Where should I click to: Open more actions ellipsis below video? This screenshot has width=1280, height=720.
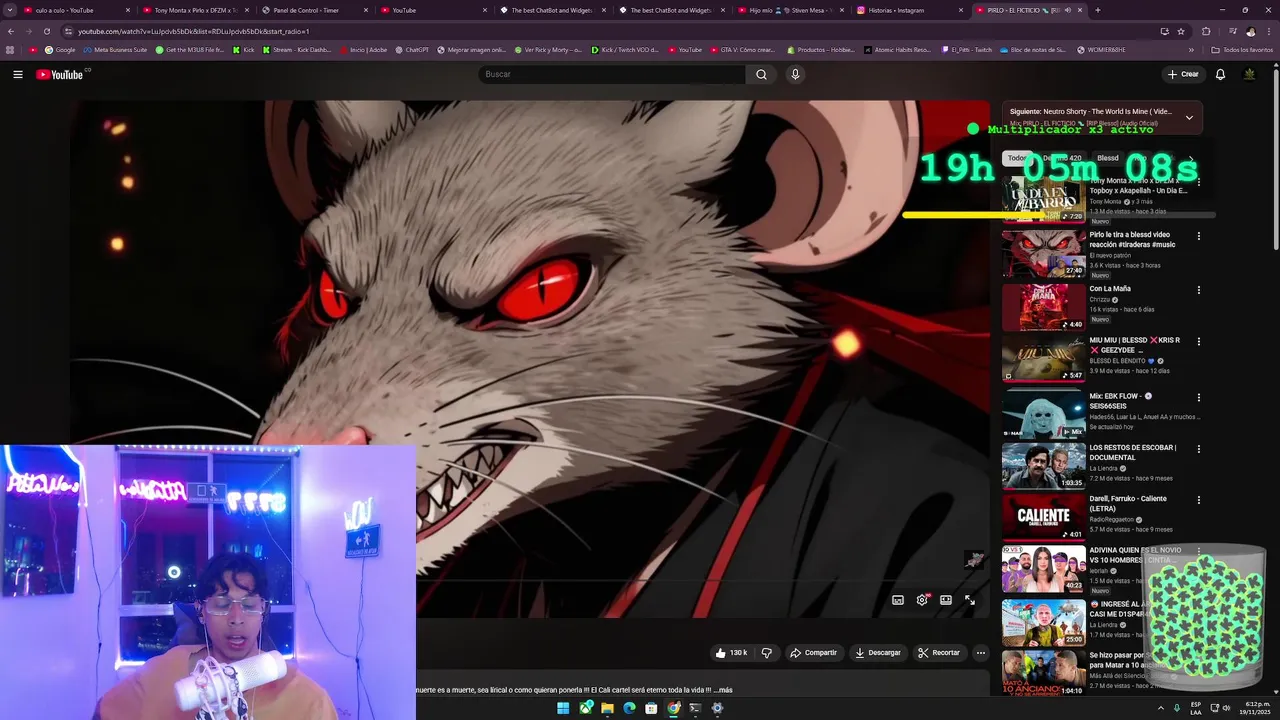981,653
